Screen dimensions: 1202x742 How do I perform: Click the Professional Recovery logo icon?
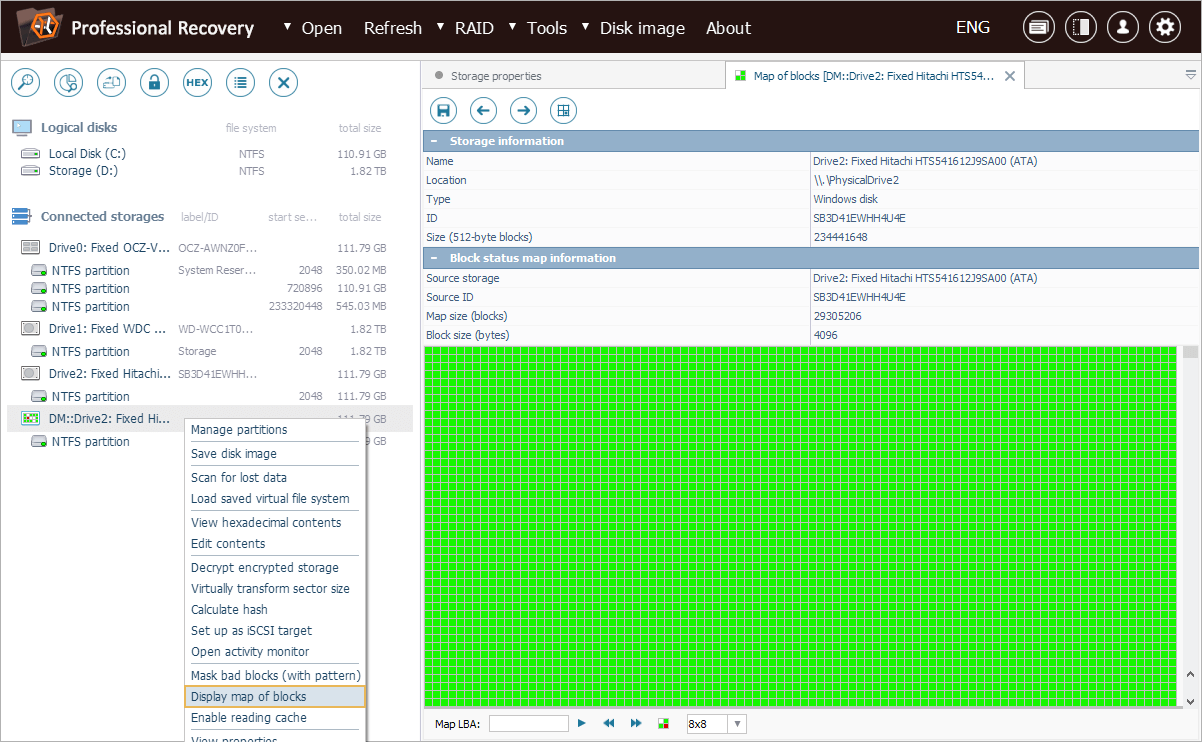[38, 27]
